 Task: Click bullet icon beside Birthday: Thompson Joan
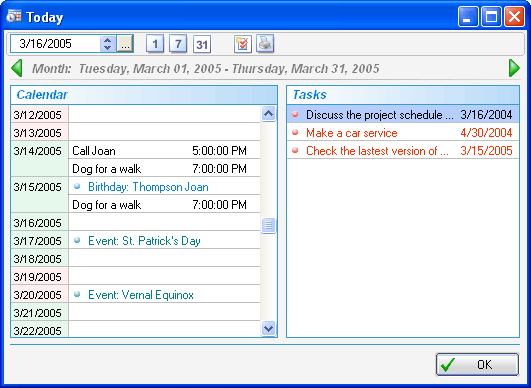tap(77, 186)
